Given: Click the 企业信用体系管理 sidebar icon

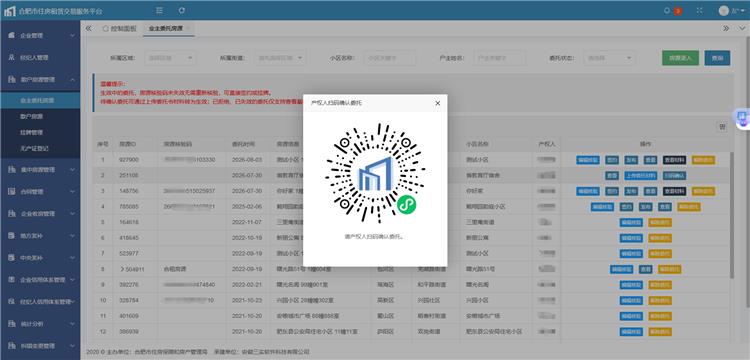Looking at the screenshot, I should 11,280.
